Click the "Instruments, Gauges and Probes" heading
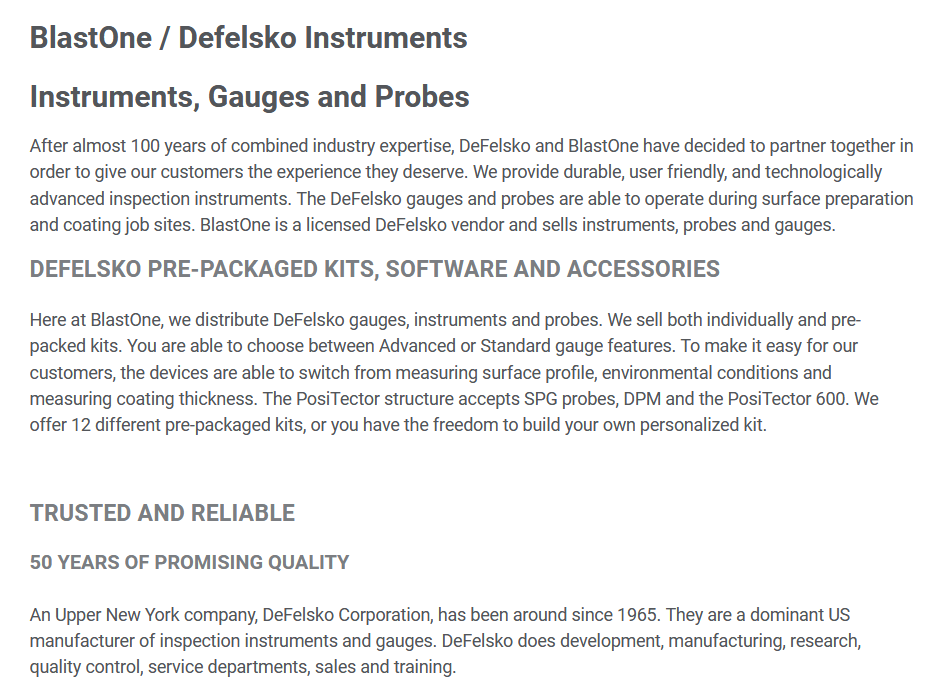Viewport: 942px width, 692px height. (x=249, y=97)
